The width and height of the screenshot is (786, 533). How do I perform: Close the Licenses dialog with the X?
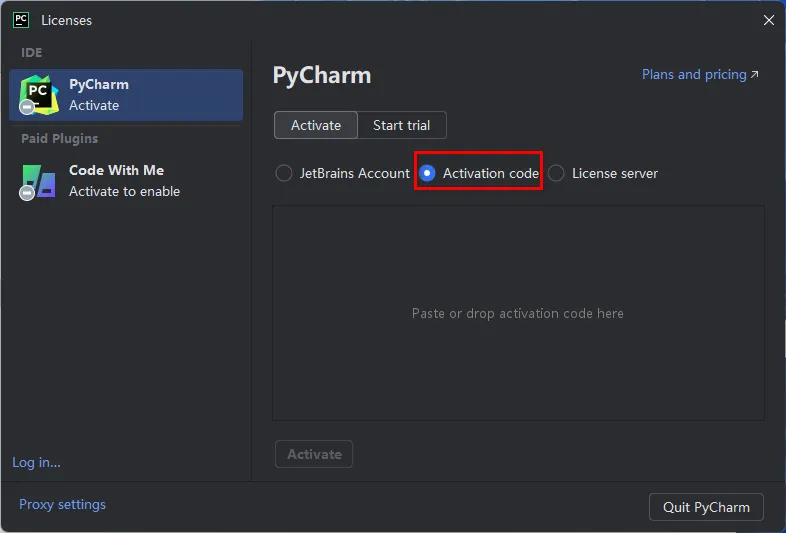click(x=768, y=20)
